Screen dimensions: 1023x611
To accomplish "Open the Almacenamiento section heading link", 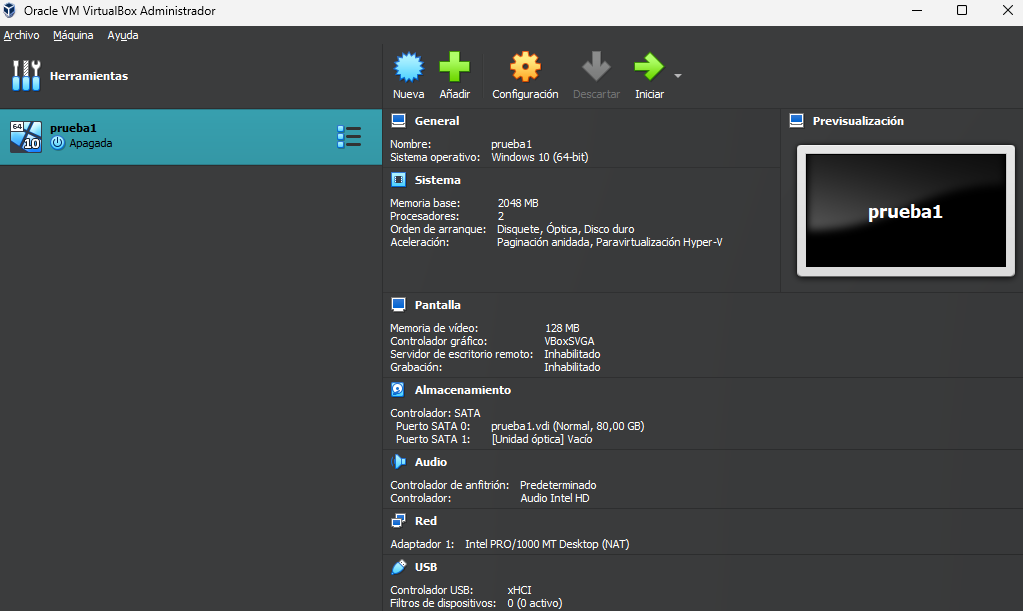I will coord(463,390).
